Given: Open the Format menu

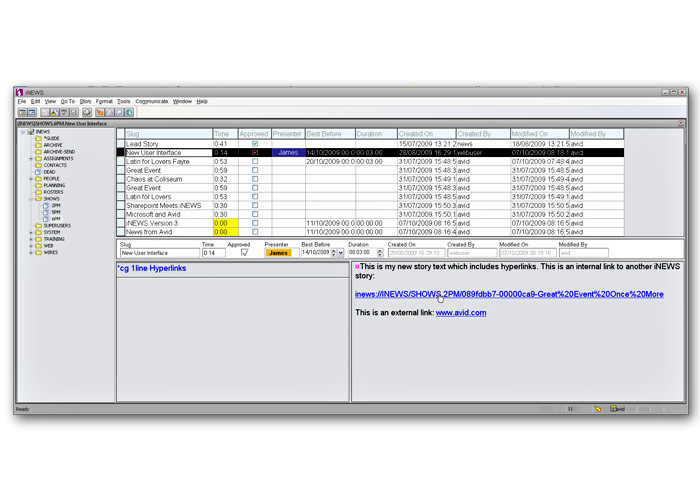Looking at the screenshot, I should pos(104,101).
